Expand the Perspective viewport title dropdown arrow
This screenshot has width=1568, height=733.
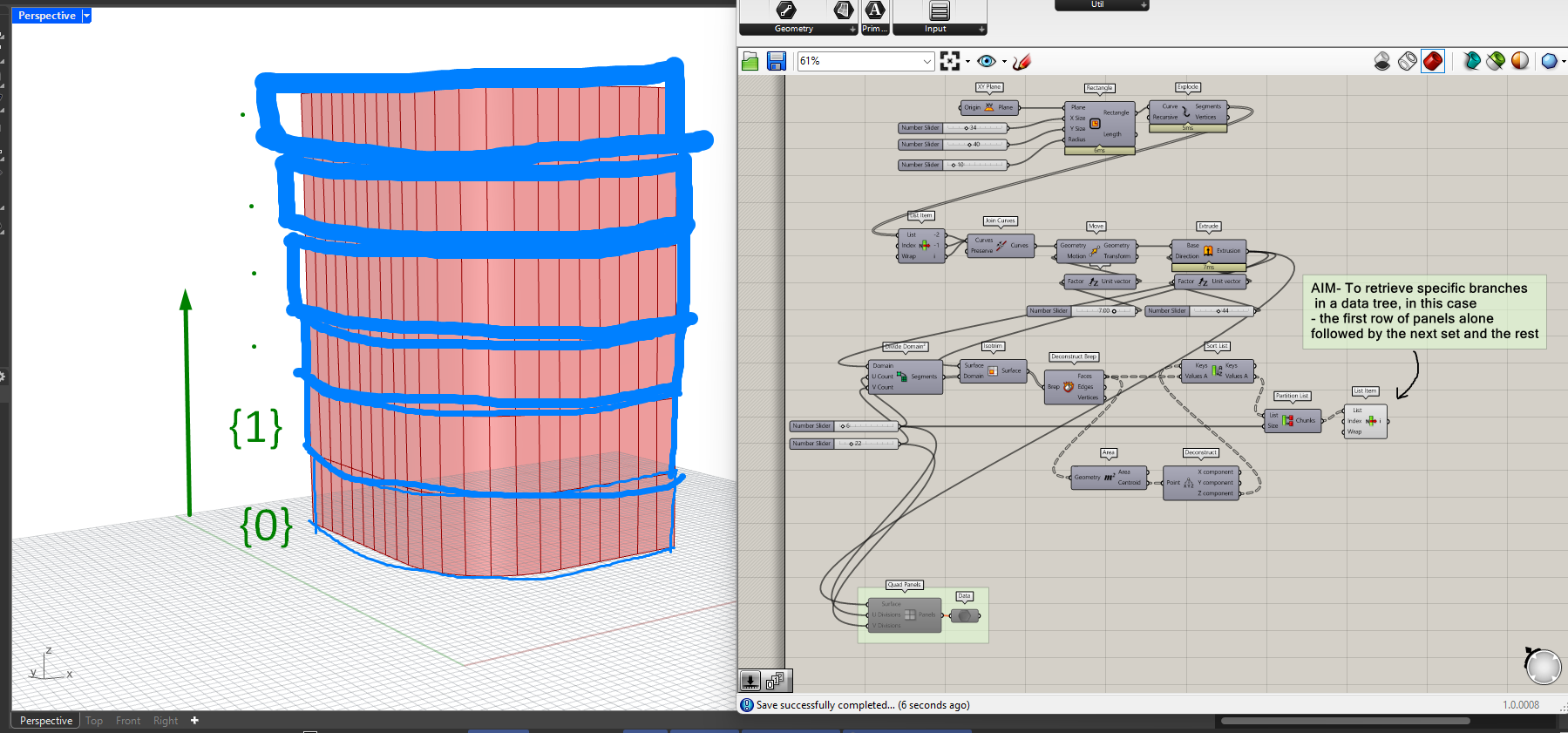point(86,16)
